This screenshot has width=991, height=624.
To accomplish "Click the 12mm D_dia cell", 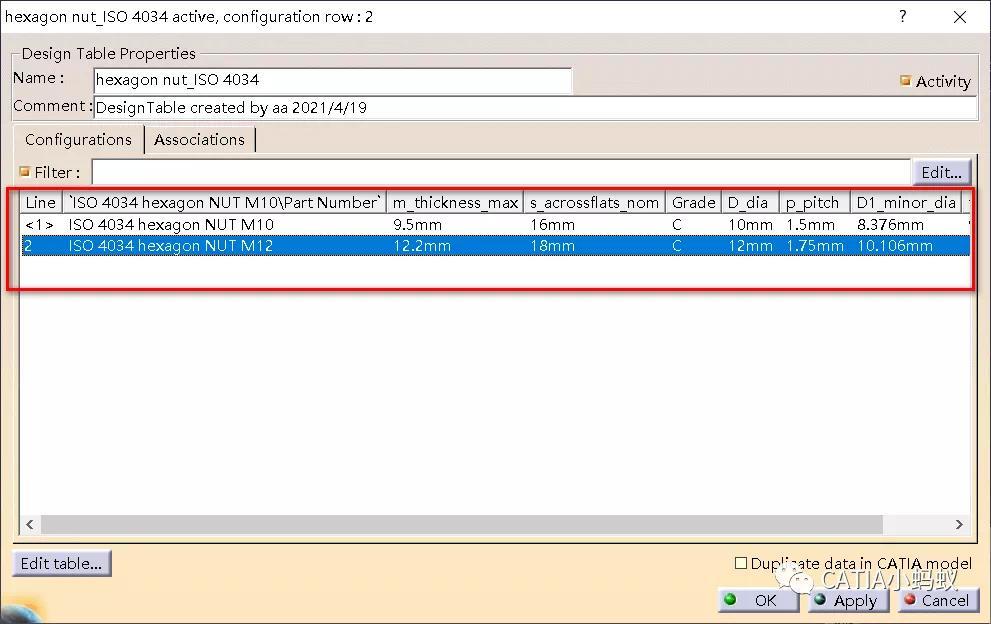I will [750, 245].
